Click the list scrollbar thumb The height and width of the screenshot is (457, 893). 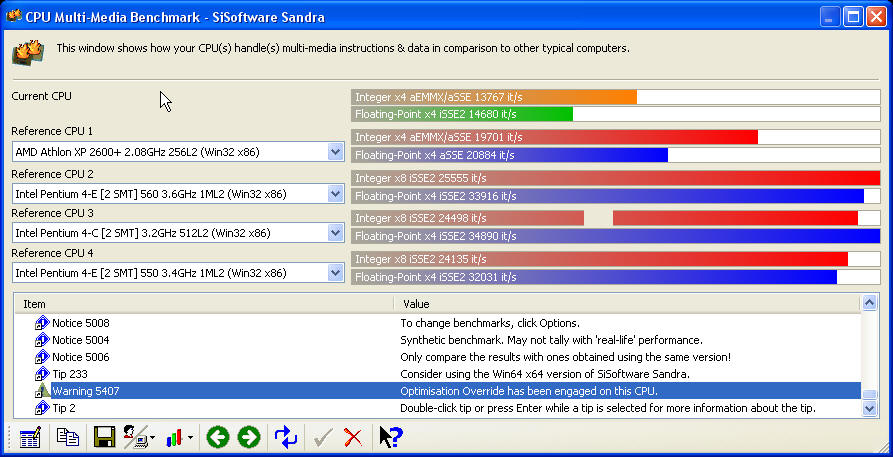point(869,394)
